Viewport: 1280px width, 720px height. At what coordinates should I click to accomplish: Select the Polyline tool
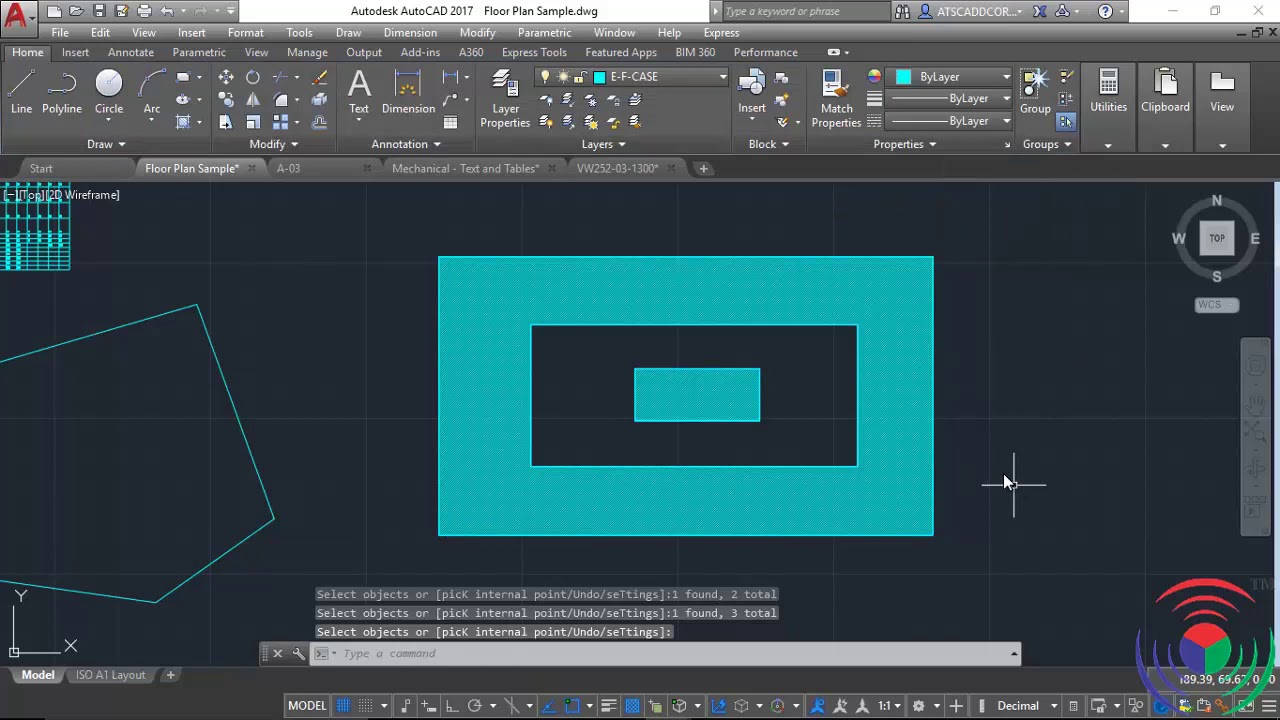coord(62,92)
